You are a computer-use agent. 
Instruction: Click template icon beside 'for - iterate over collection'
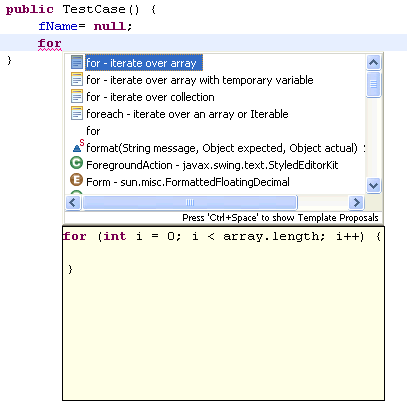(77, 97)
